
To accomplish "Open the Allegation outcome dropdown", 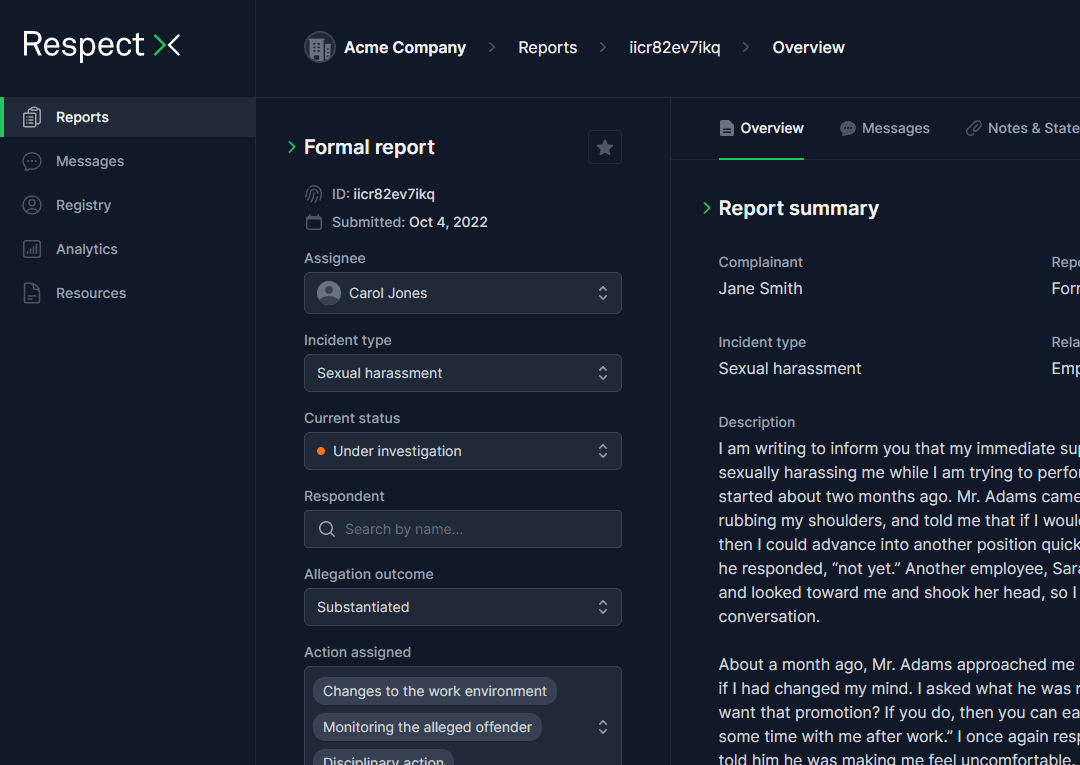I will (462, 607).
